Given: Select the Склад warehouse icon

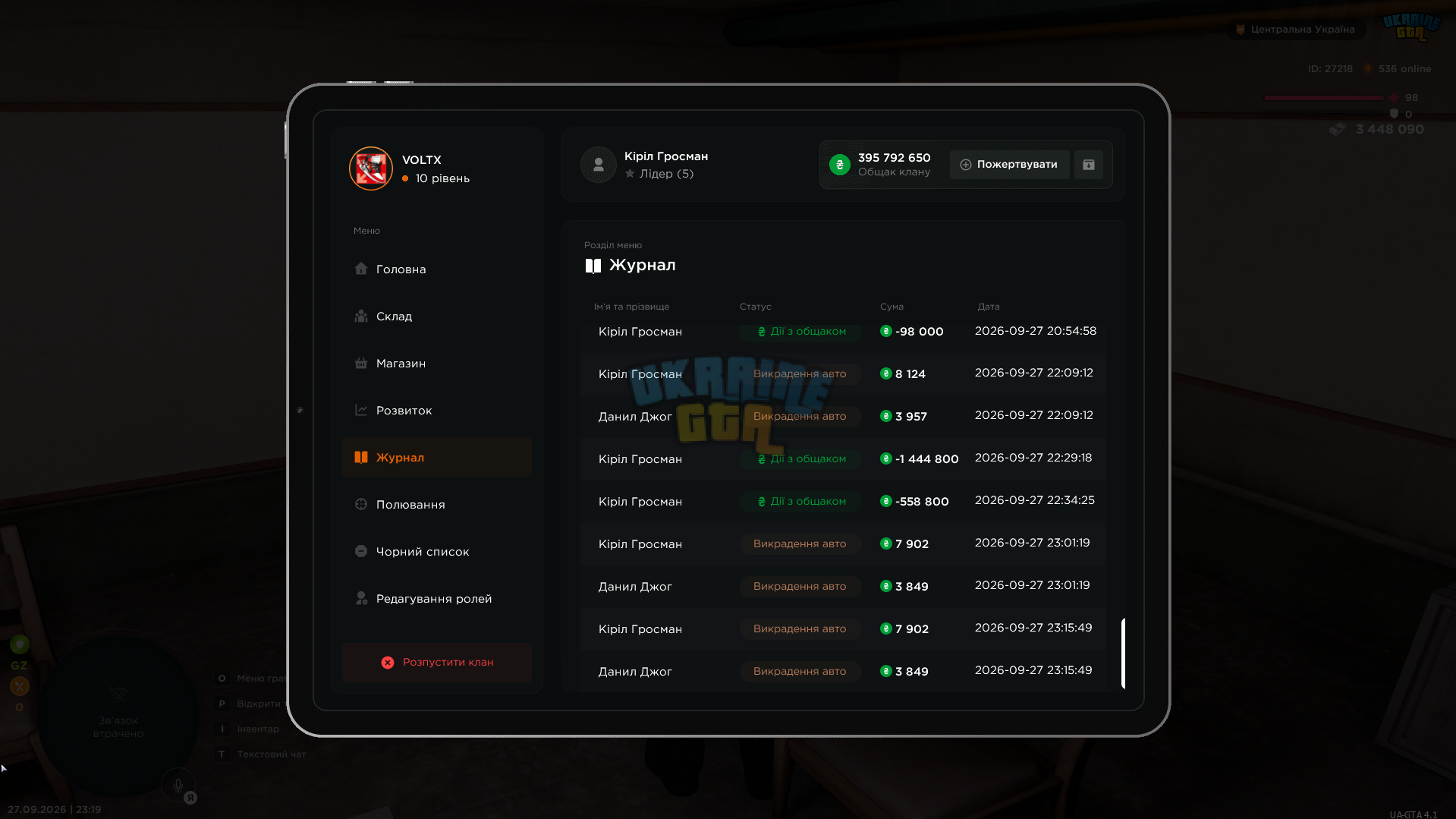Looking at the screenshot, I should tap(361, 316).
